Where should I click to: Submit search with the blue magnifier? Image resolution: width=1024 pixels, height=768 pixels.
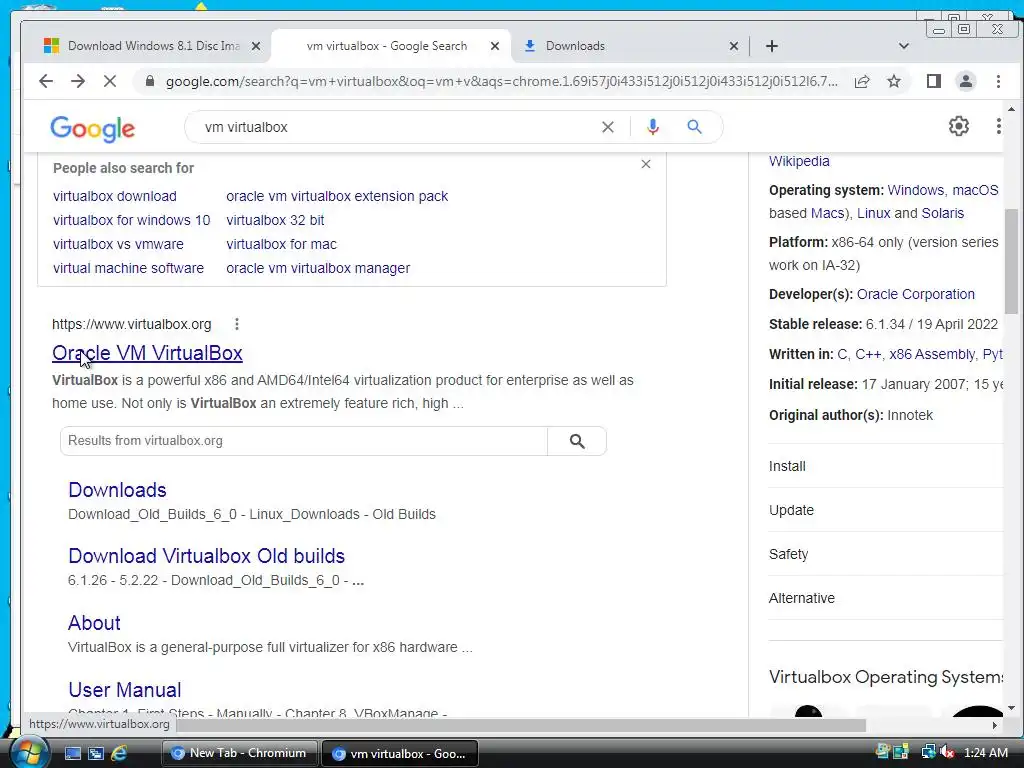694,127
